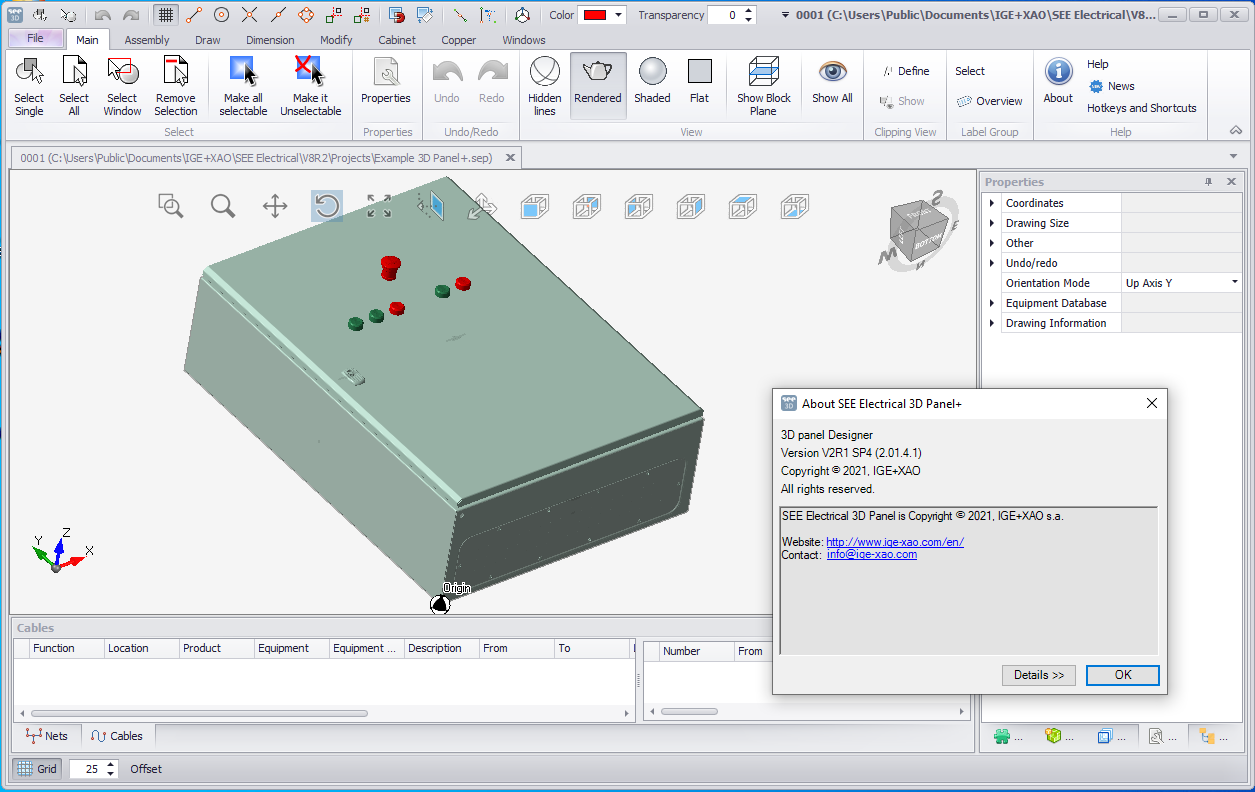The height and width of the screenshot is (792, 1255).
Task: Expand the Drawing Size property group
Action: click(992, 223)
